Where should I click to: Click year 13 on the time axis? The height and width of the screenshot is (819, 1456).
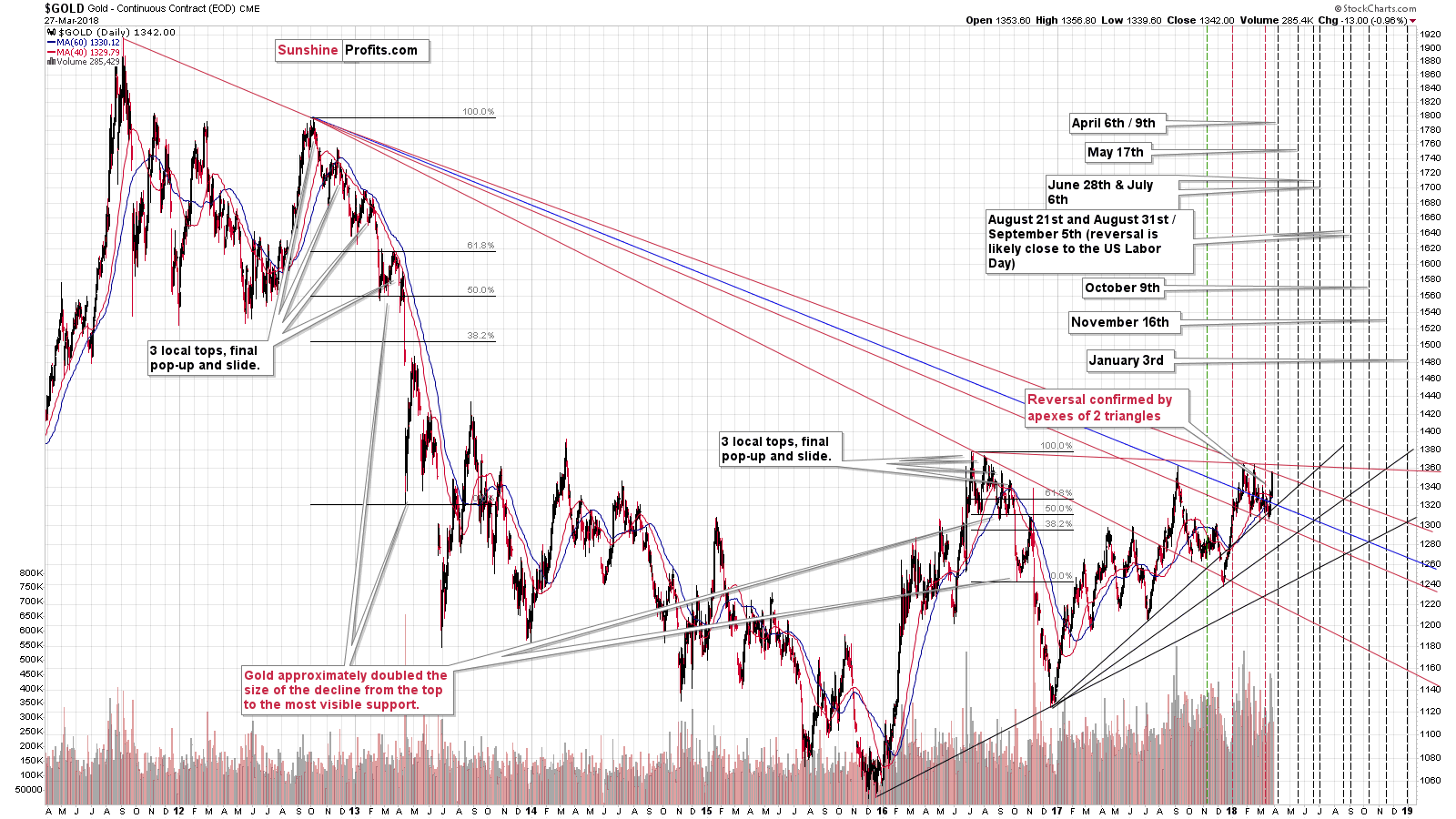[x=354, y=811]
